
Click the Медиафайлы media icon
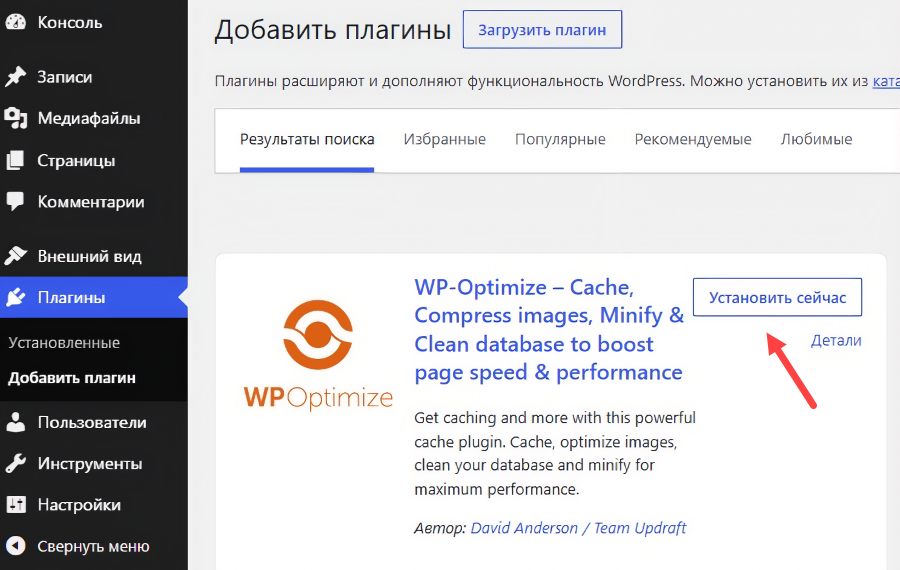15,118
